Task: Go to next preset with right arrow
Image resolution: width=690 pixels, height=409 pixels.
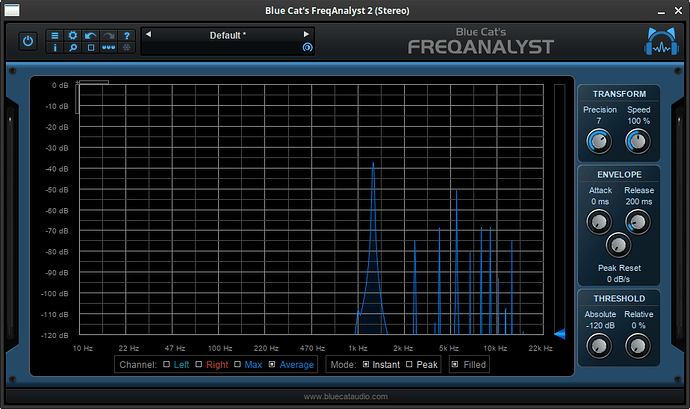Action: coord(306,34)
